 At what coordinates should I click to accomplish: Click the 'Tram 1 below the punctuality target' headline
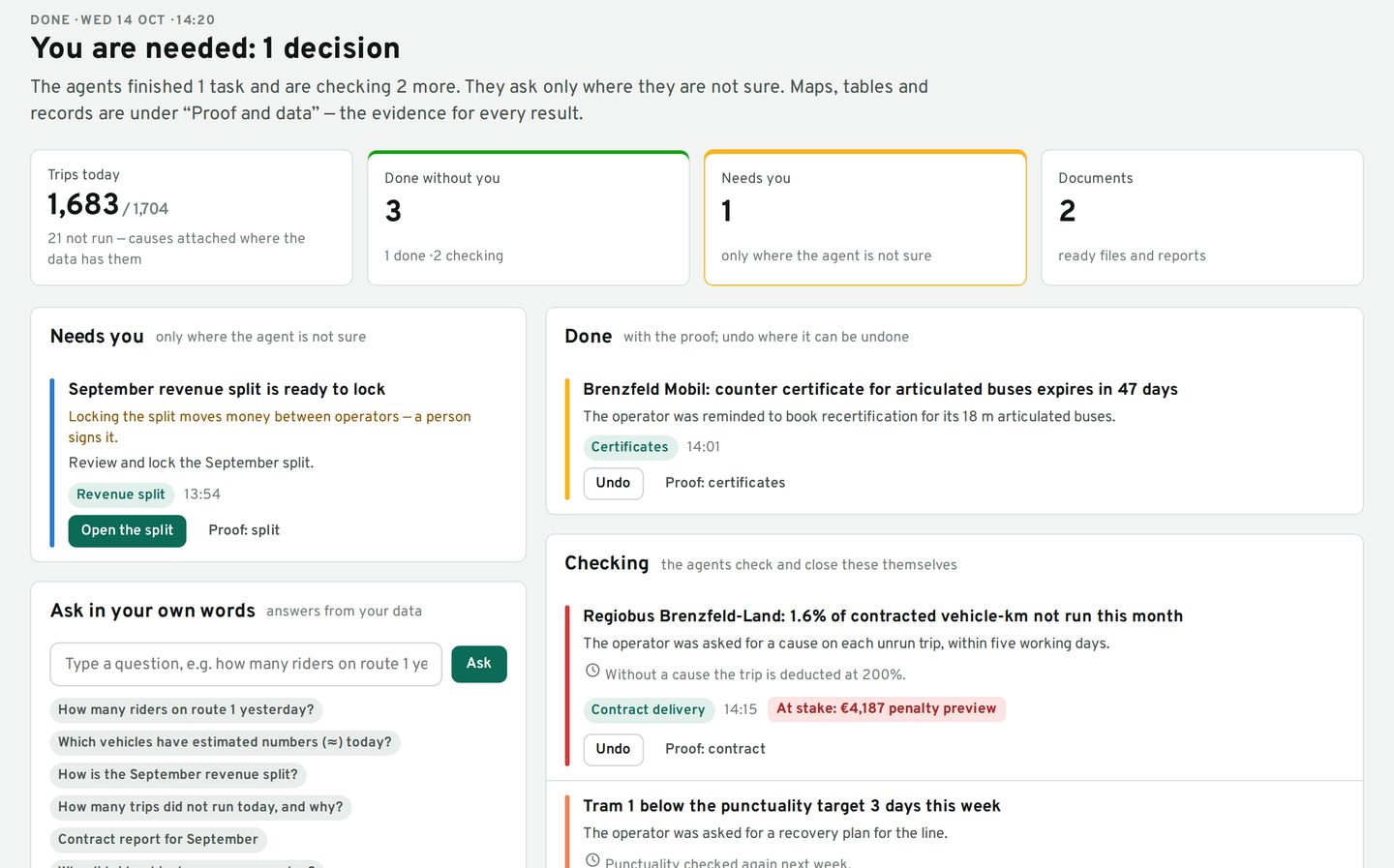point(792,806)
